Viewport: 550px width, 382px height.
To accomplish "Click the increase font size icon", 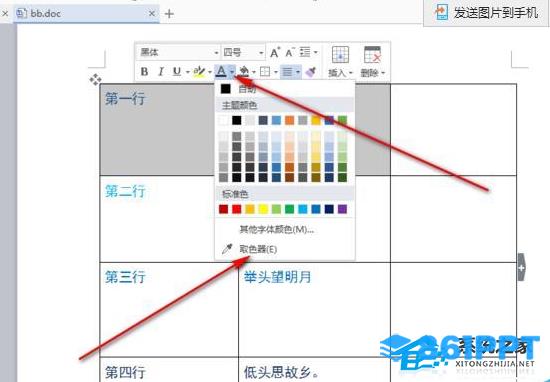I will click(x=275, y=53).
